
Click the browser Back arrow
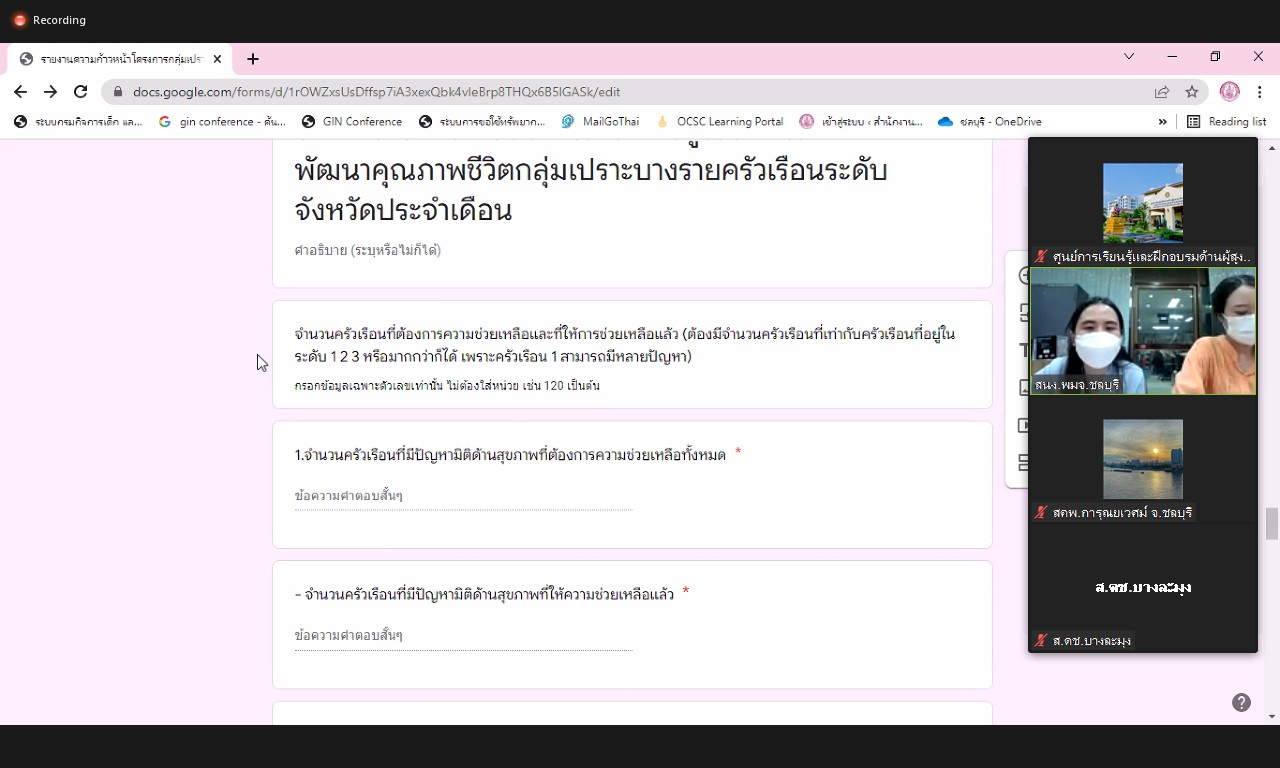(20, 92)
